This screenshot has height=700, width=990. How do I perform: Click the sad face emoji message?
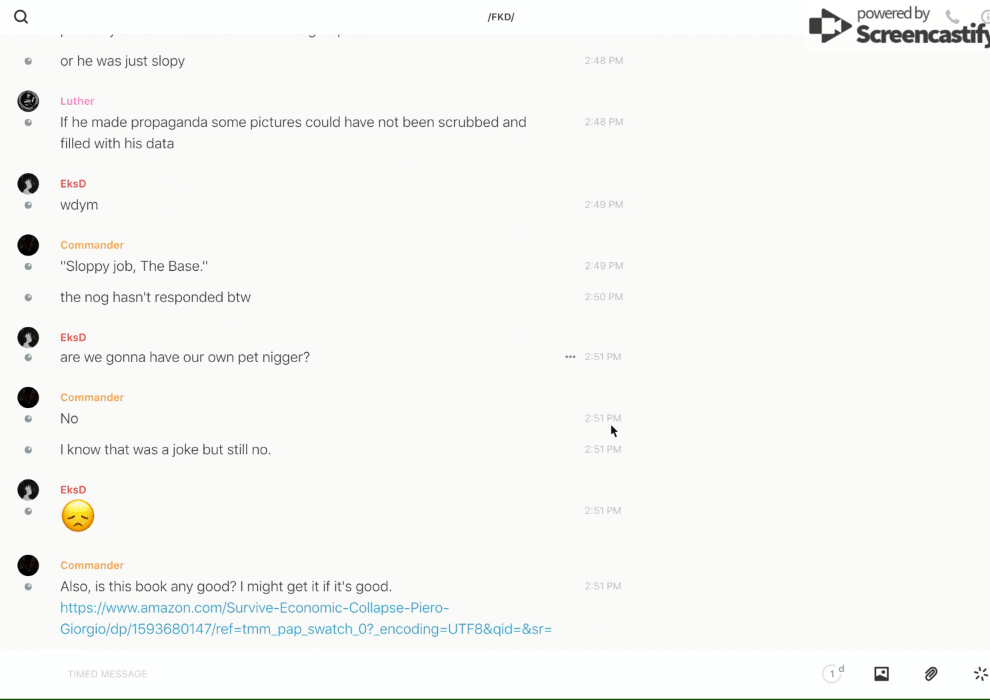78,516
